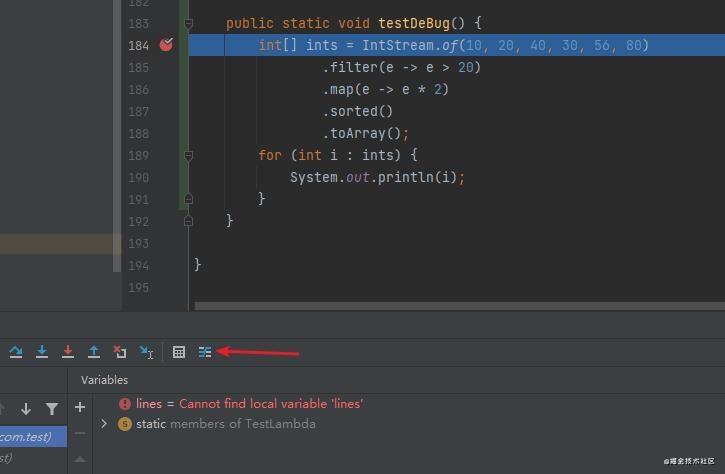Click the remove watch minus icon

tap(80, 433)
